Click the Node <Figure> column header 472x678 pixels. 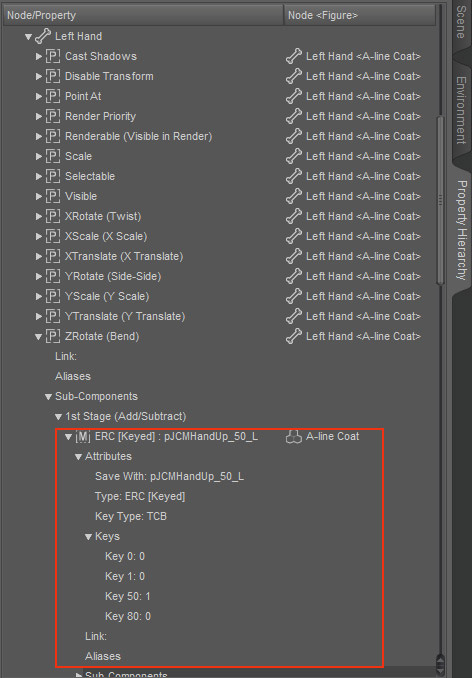[x=360, y=16]
